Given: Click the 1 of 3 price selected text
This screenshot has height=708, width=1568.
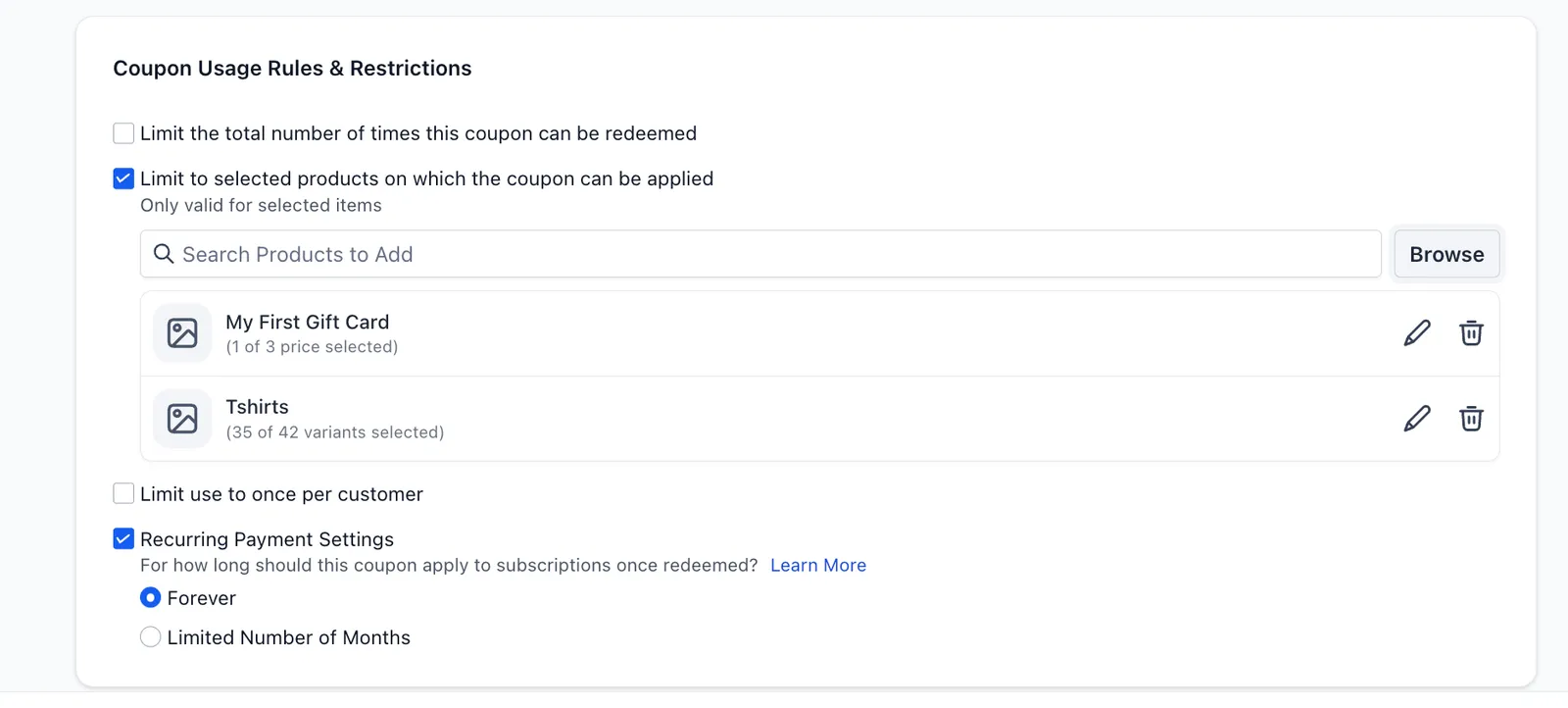Looking at the screenshot, I should [312, 347].
